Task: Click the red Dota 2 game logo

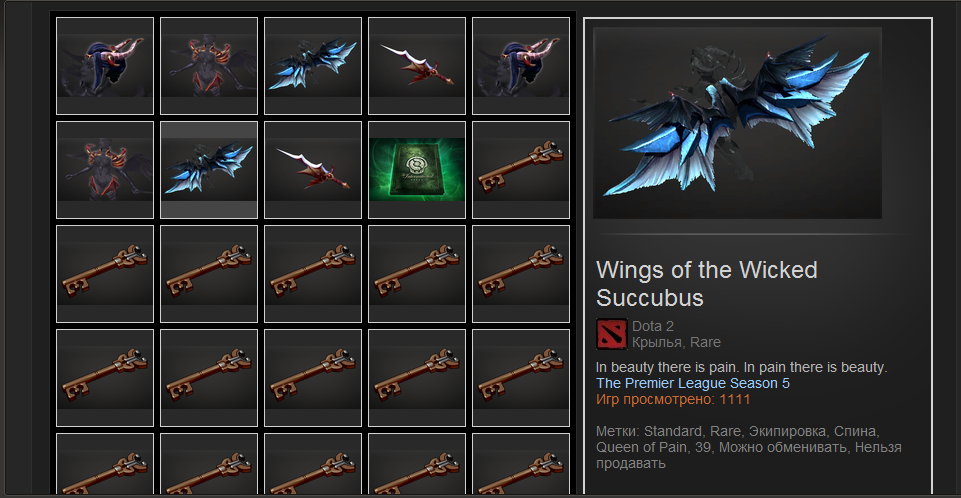Action: pyautogui.click(x=612, y=334)
